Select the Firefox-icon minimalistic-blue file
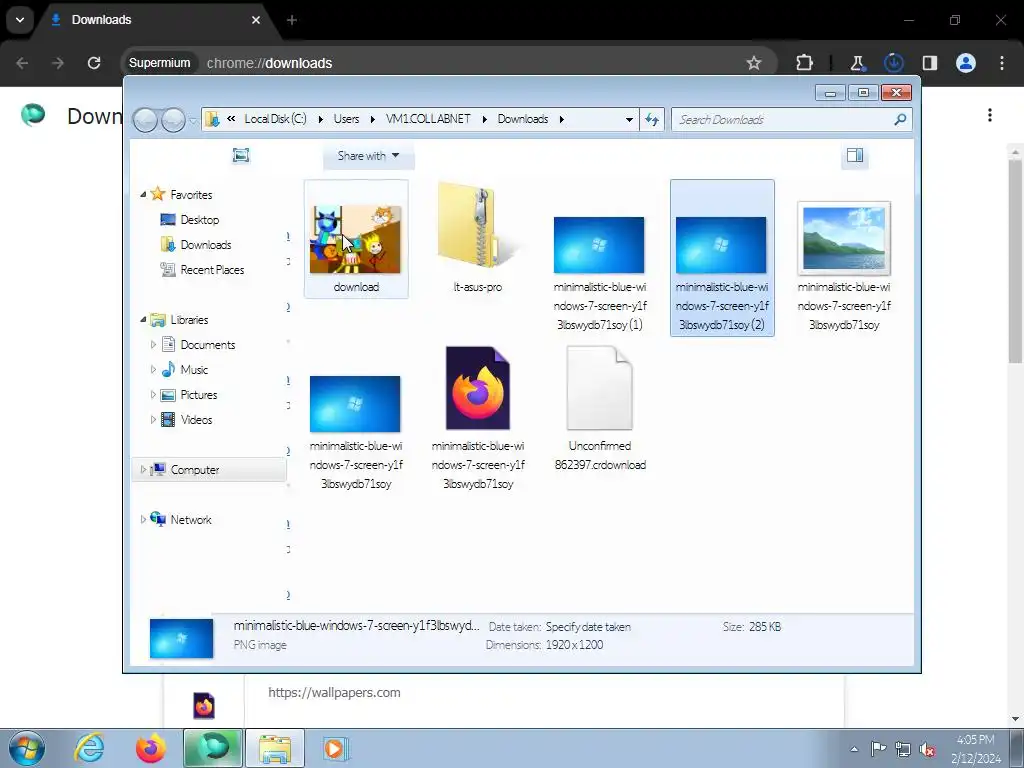The height and width of the screenshot is (768, 1024). 478,418
